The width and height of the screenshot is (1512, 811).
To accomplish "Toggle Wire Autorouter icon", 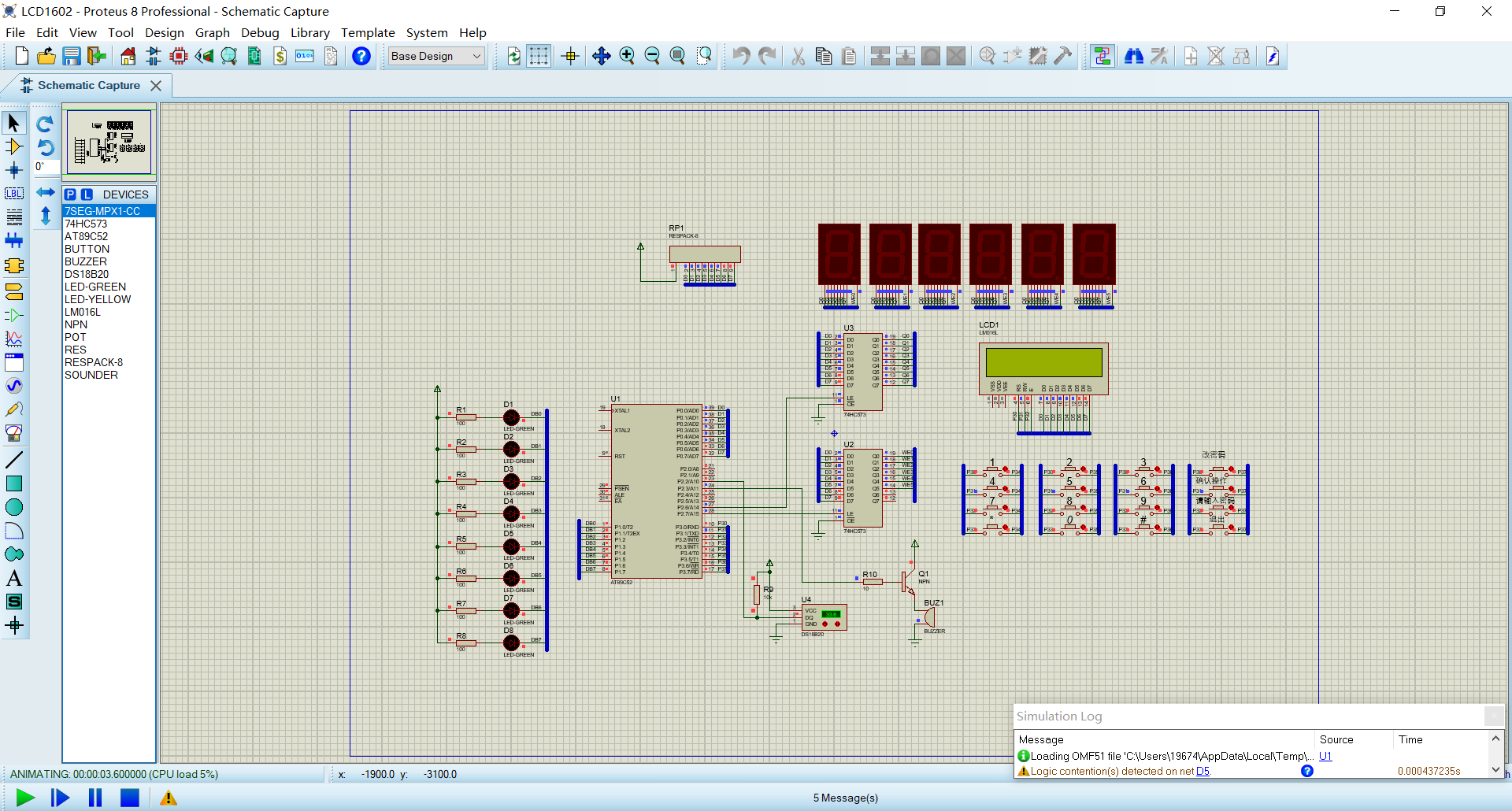I will [1102, 56].
